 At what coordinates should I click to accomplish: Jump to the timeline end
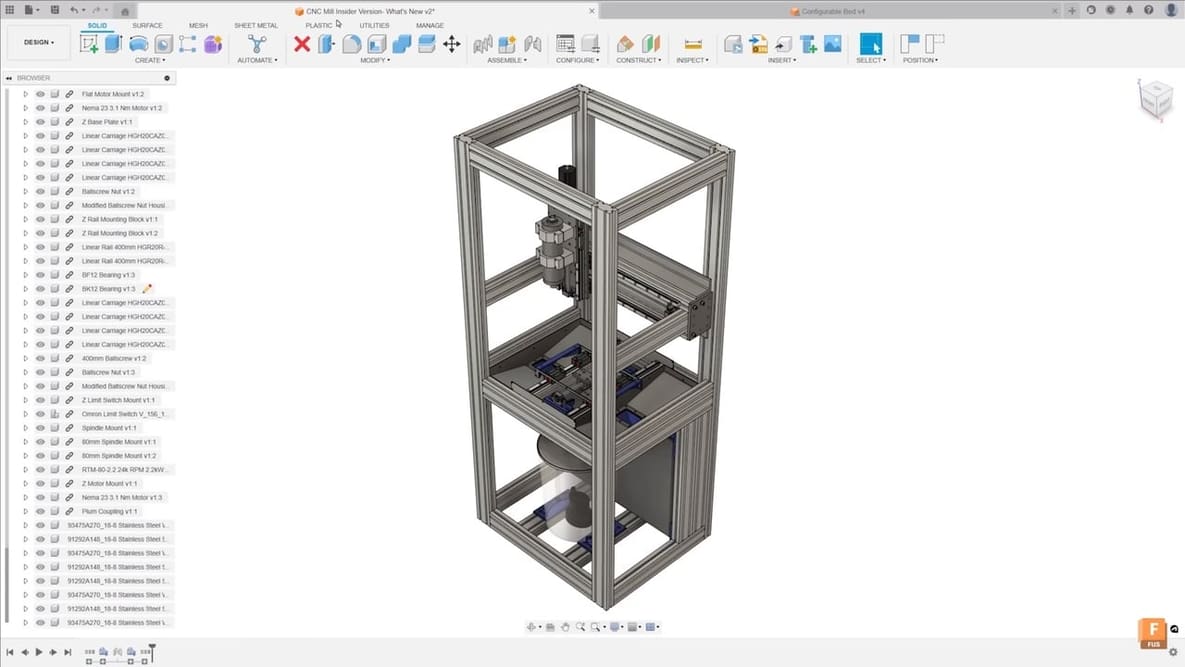[x=67, y=652]
